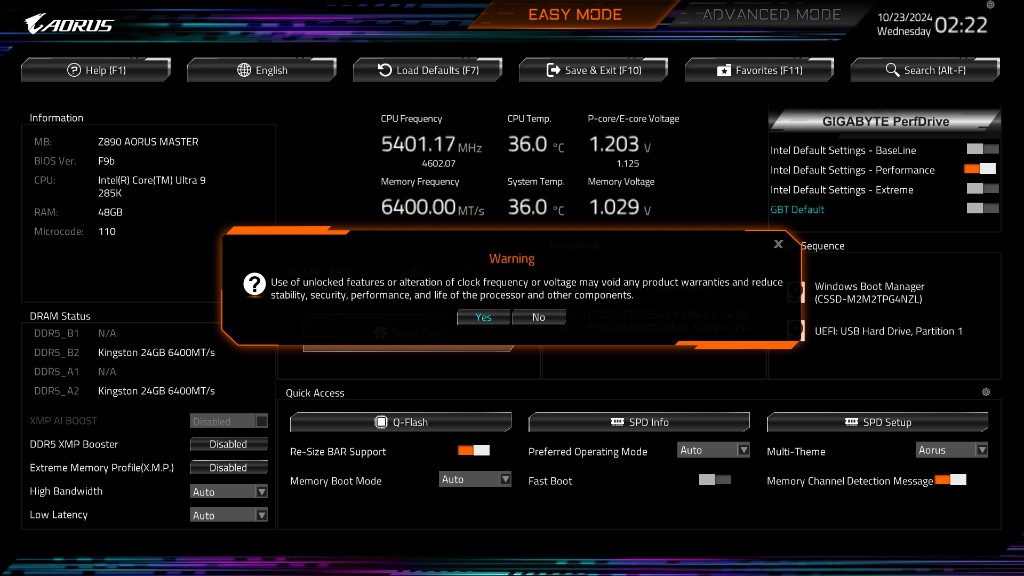Close the Warning dialog with the X

click(778, 244)
